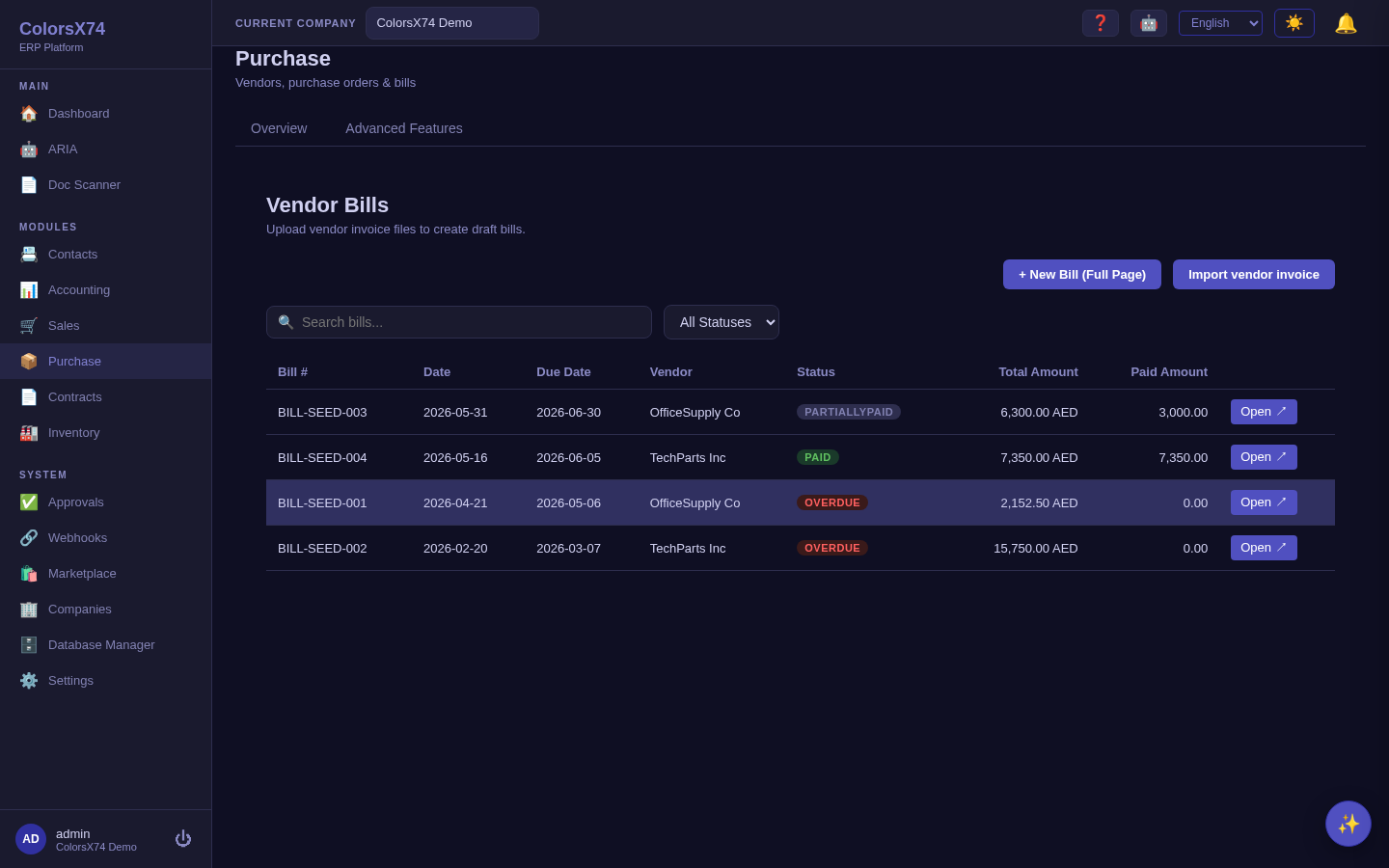The image size is (1389, 868).
Task: Toggle light theme with sun button
Action: point(1294,23)
